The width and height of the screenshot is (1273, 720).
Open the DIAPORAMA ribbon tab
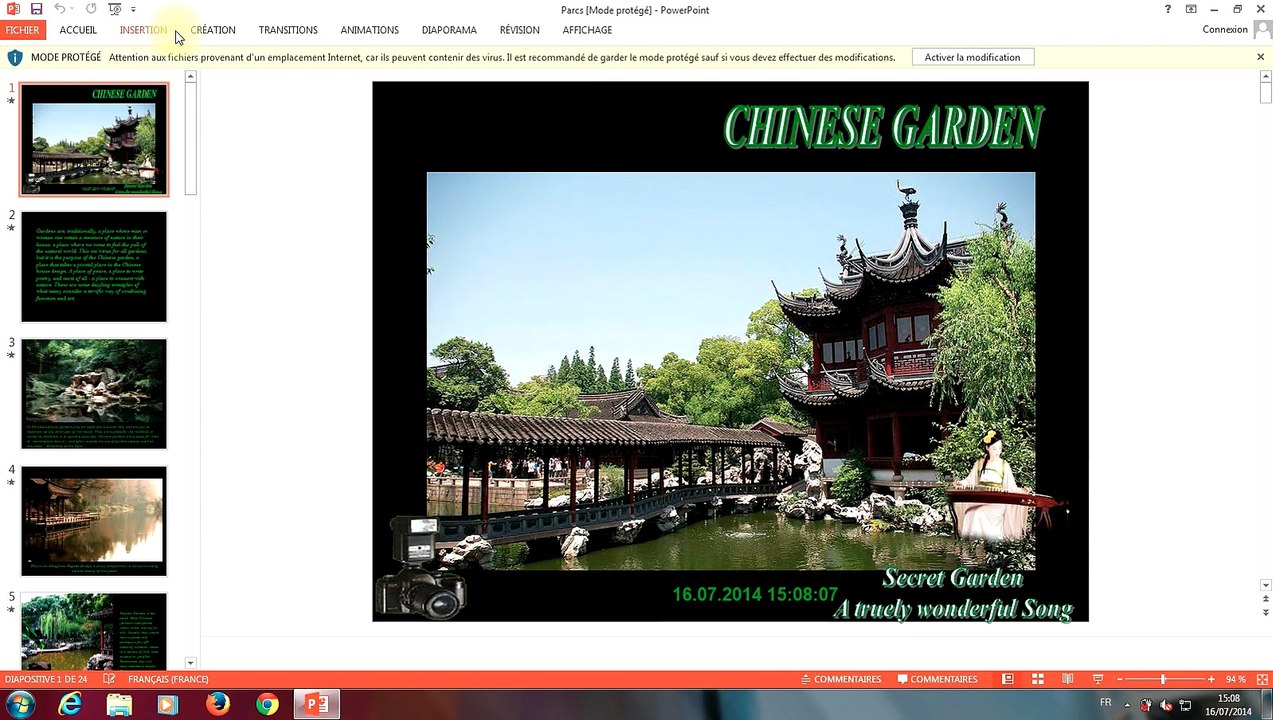pyautogui.click(x=449, y=30)
